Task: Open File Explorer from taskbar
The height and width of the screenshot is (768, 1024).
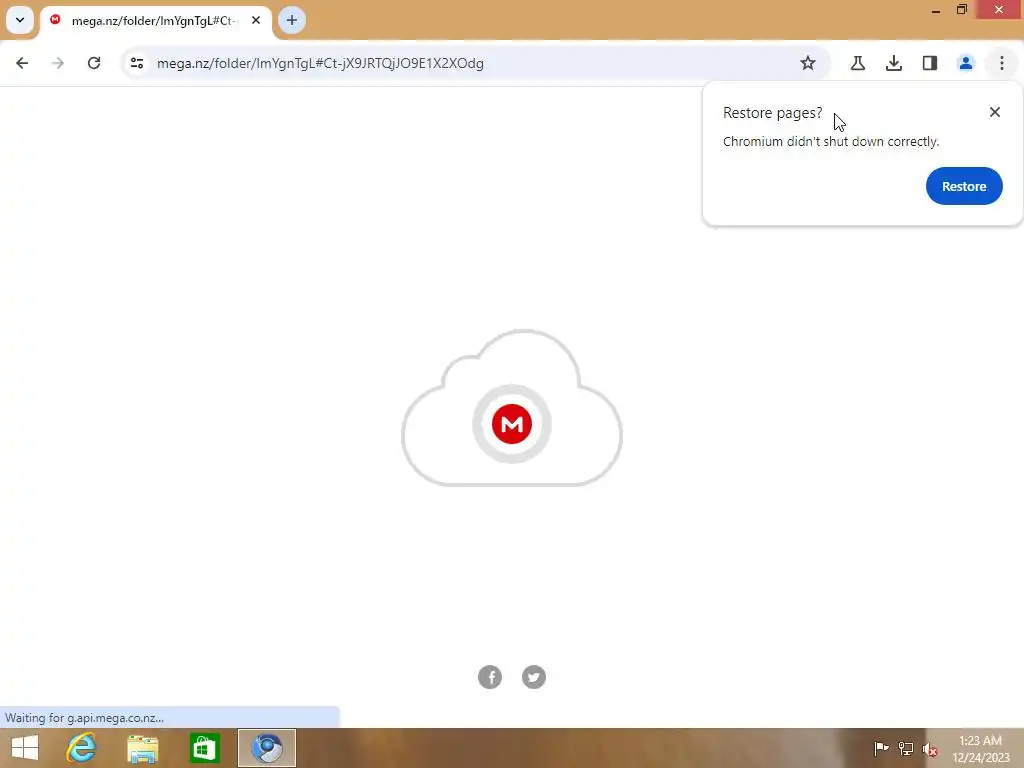Action: 142,748
